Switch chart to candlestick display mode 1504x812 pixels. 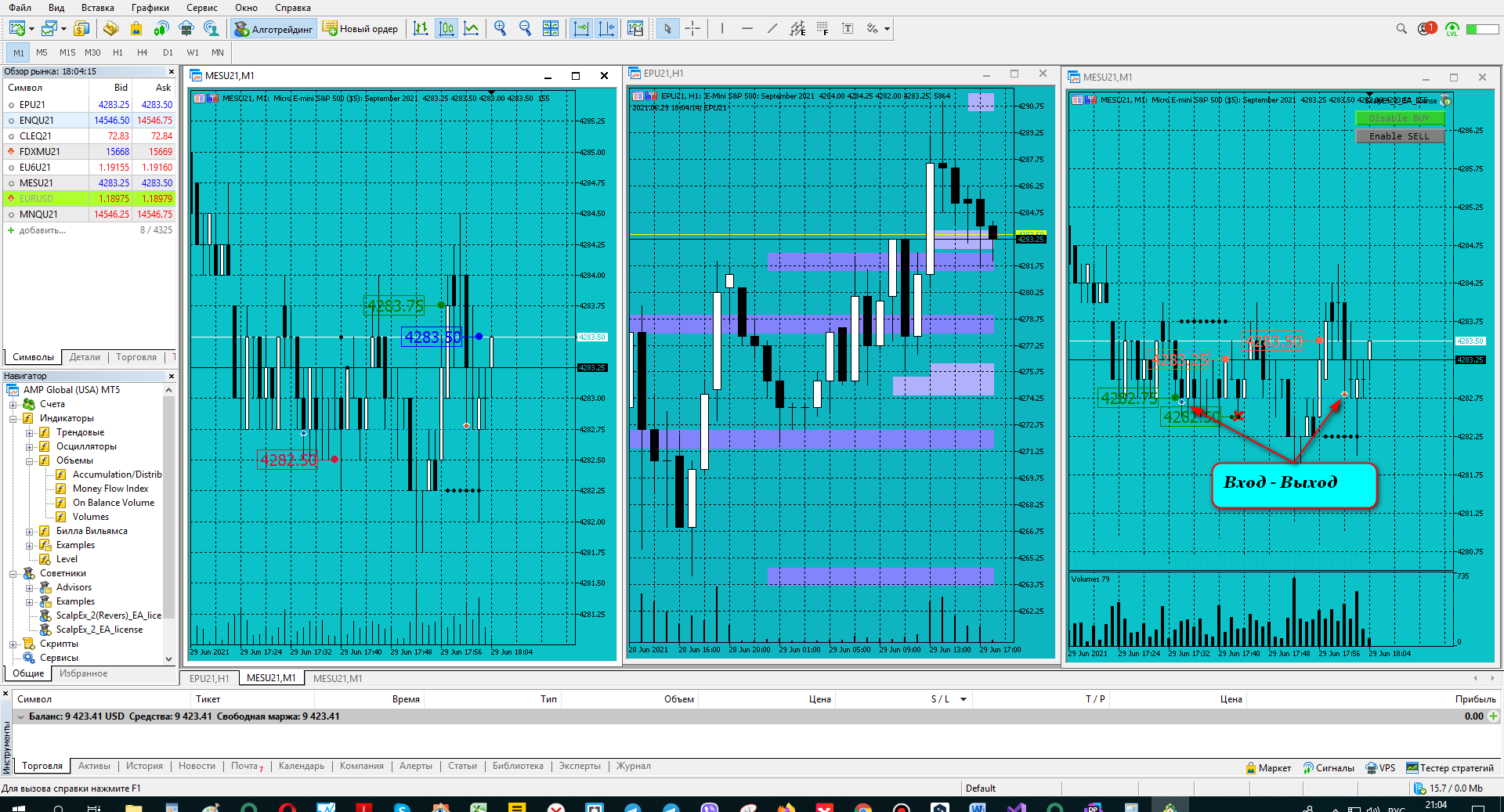(446, 29)
